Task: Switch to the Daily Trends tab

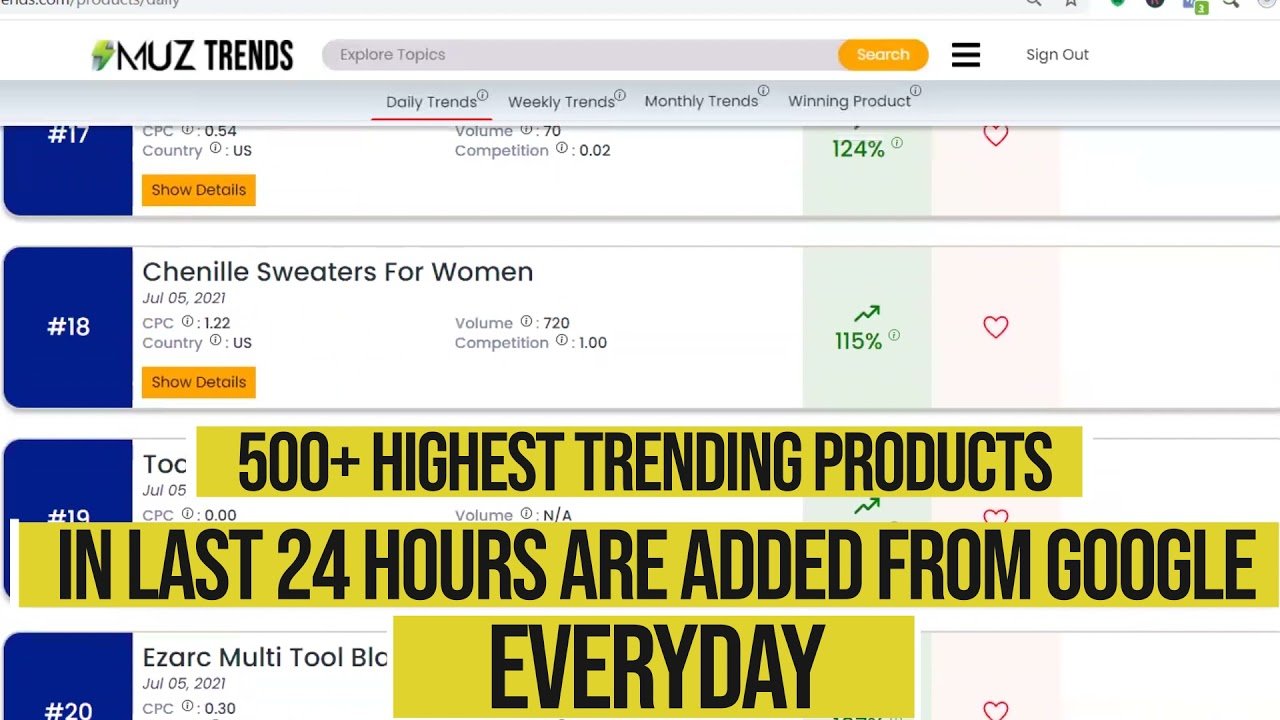Action: [431, 102]
